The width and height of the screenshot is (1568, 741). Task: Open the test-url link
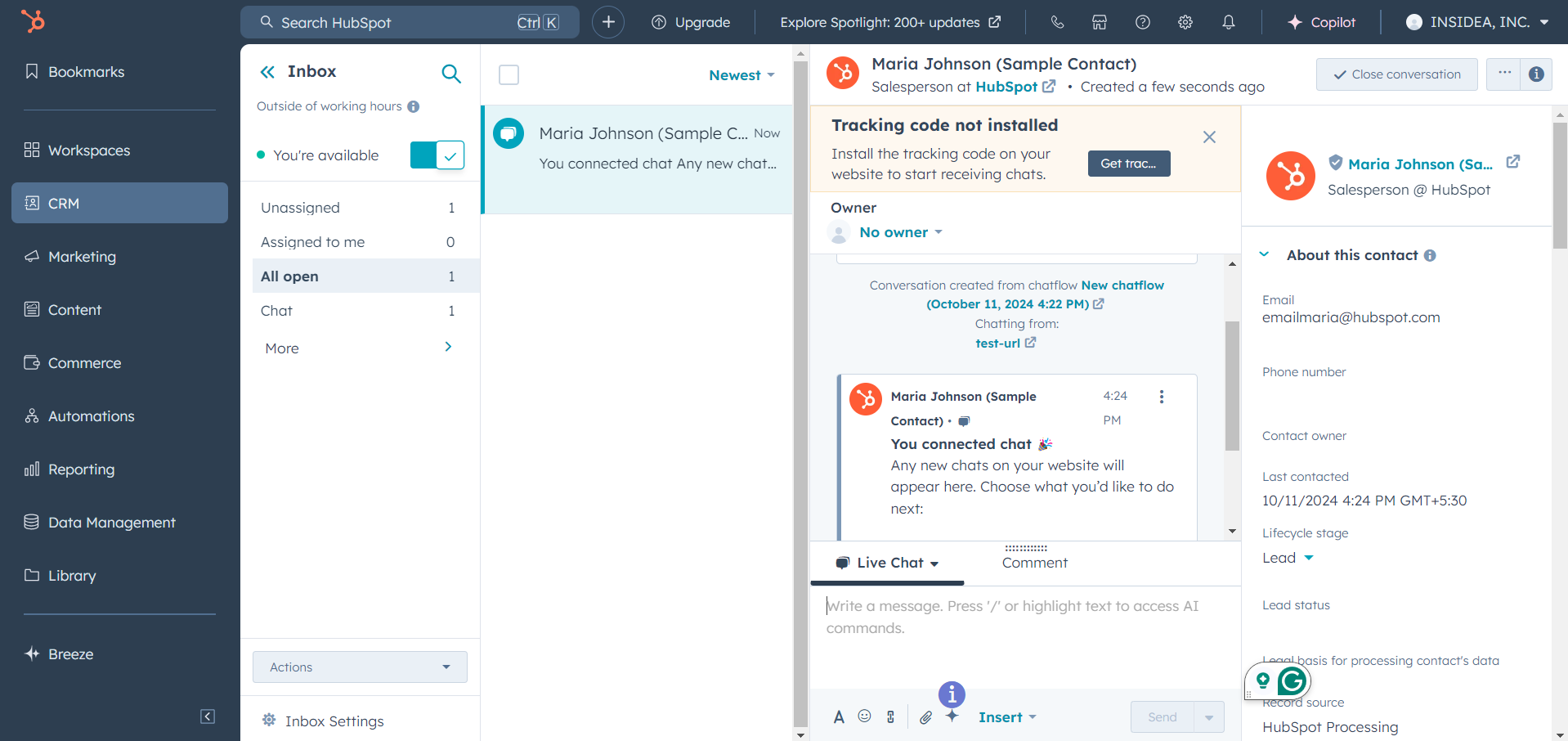click(1006, 344)
